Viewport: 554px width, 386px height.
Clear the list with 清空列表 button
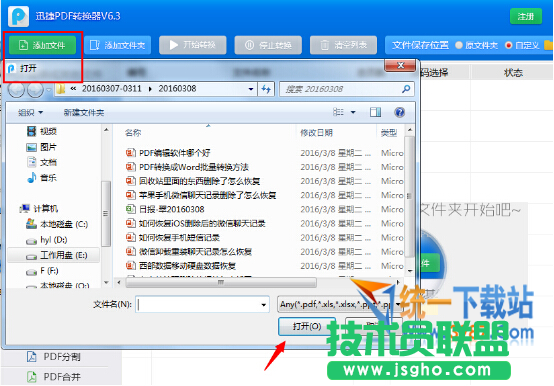[343, 45]
